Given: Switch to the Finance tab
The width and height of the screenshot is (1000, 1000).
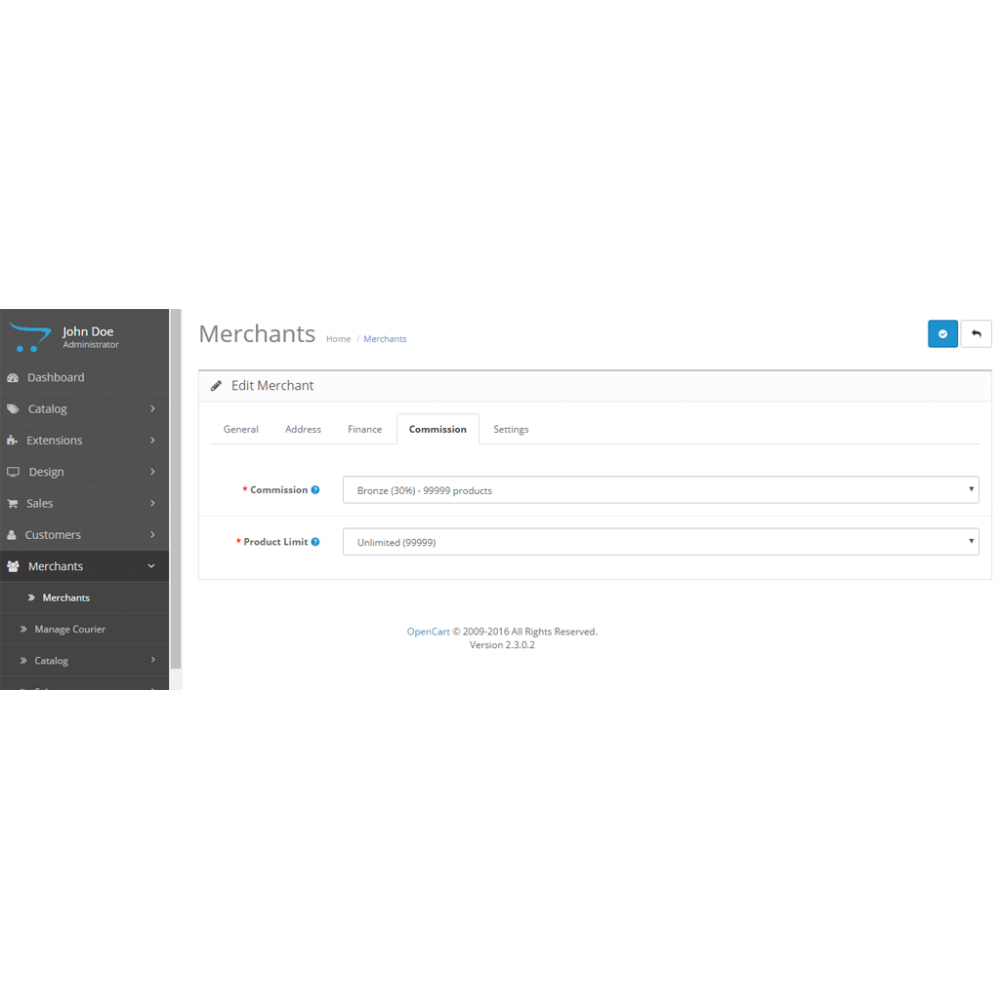Looking at the screenshot, I should pyautogui.click(x=364, y=428).
